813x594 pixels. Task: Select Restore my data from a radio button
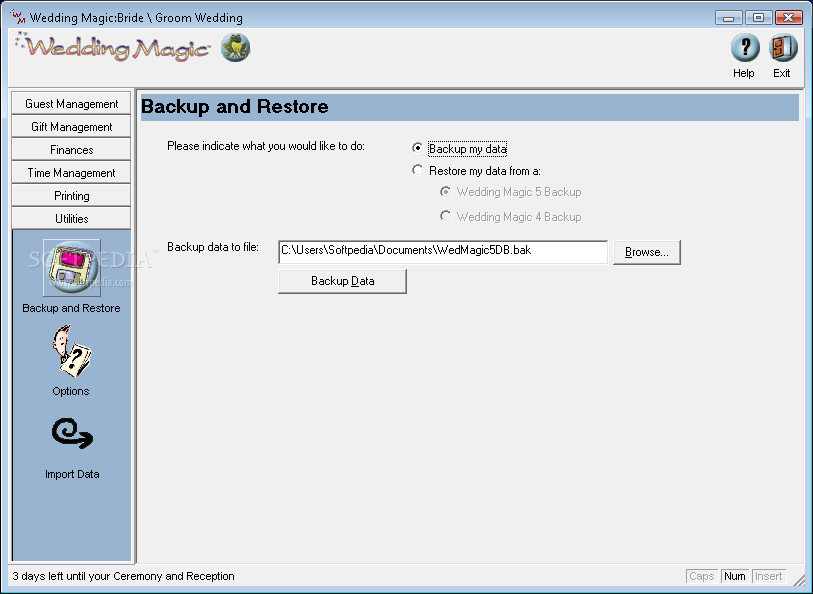pyautogui.click(x=417, y=170)
